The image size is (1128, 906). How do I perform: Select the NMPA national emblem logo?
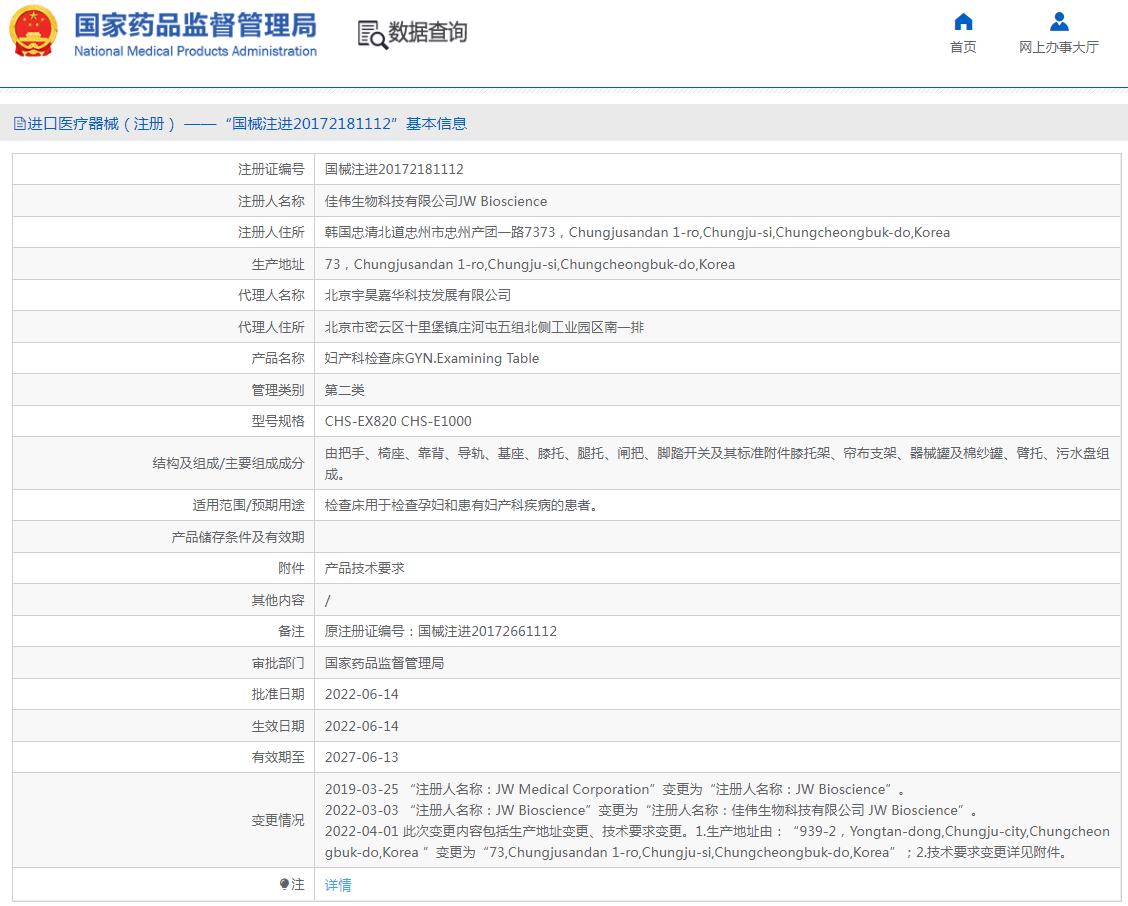tap(33, 31)
